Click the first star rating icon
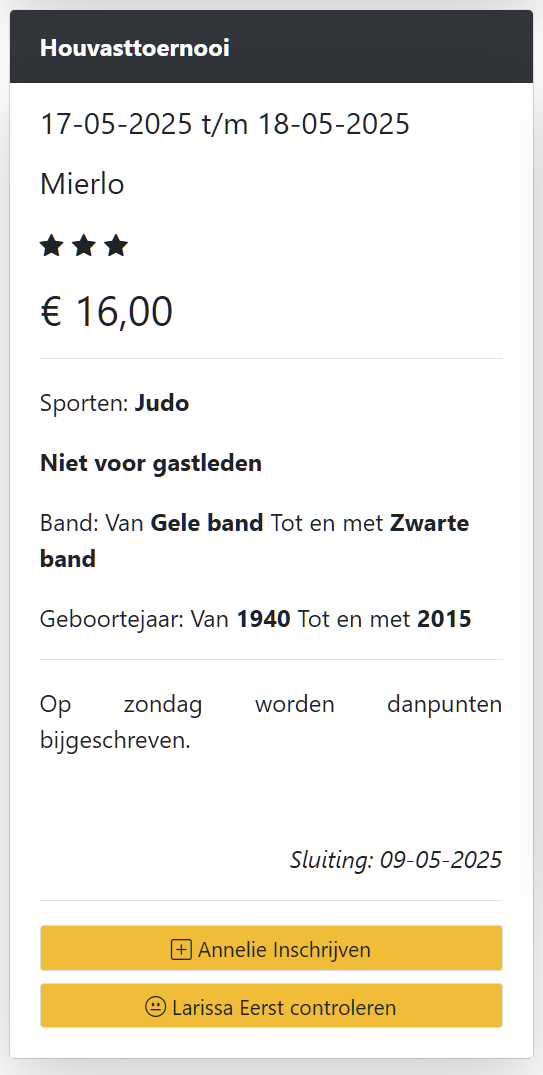 click(51, 245)
